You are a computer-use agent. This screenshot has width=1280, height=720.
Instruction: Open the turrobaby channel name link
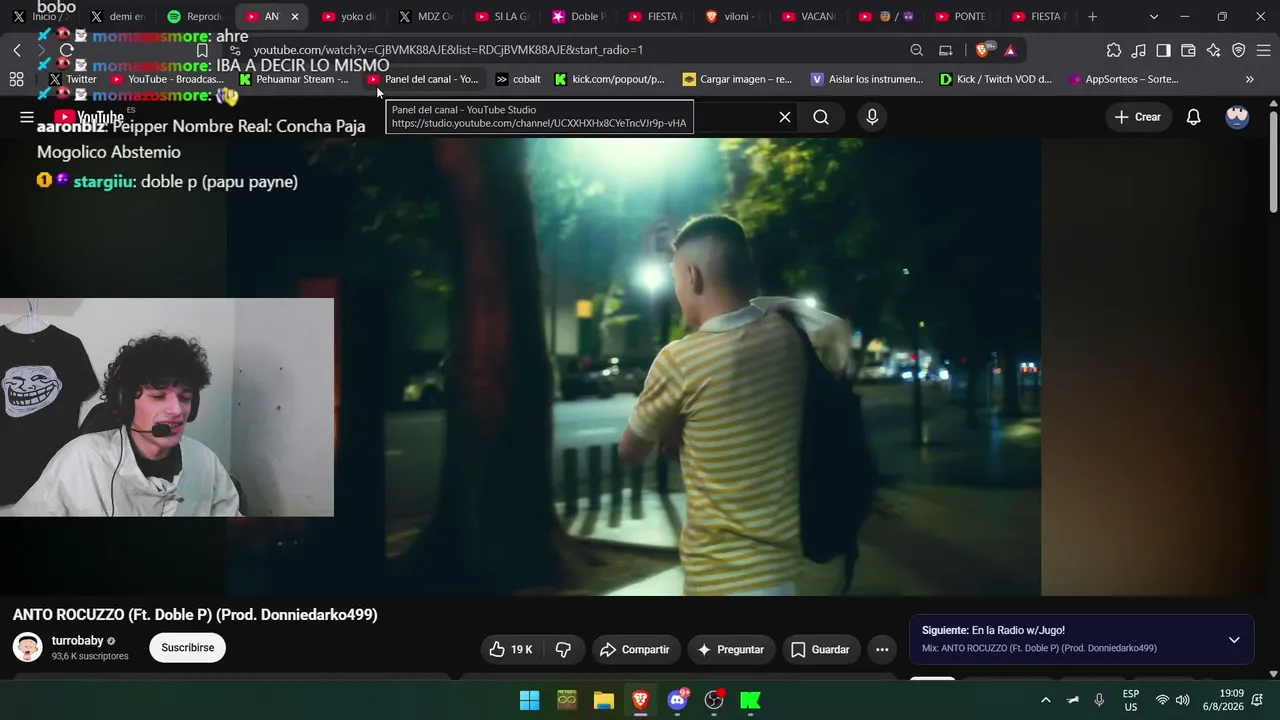pyautogui.click(x=78, y=641)
